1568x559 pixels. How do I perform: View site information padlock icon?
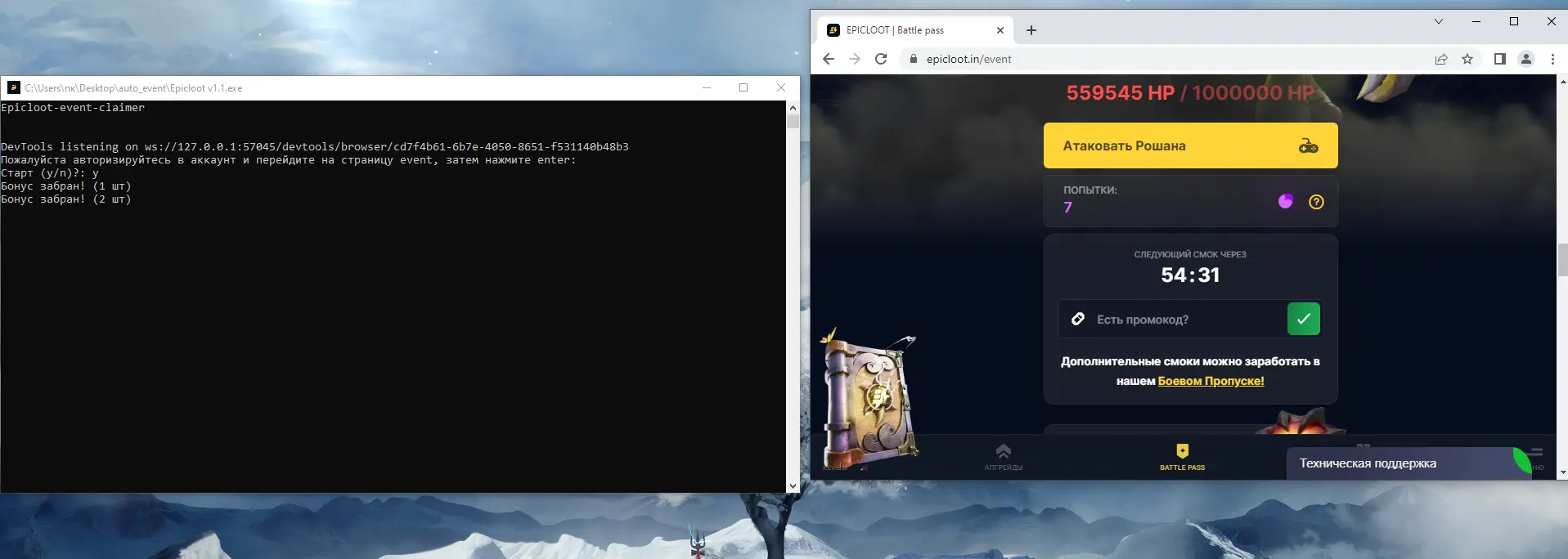[914, 59]
